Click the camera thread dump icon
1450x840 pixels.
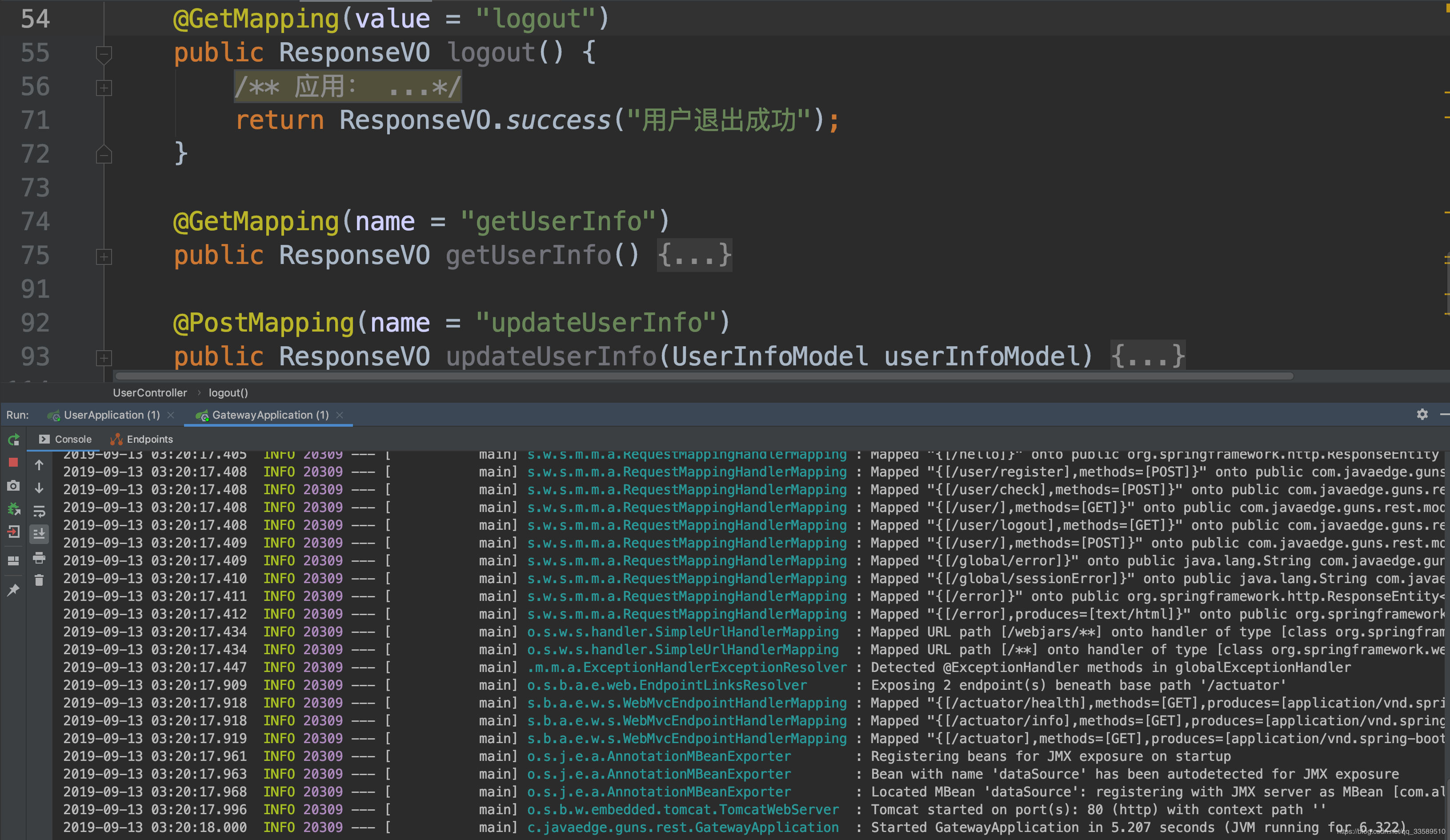[14, 486]
